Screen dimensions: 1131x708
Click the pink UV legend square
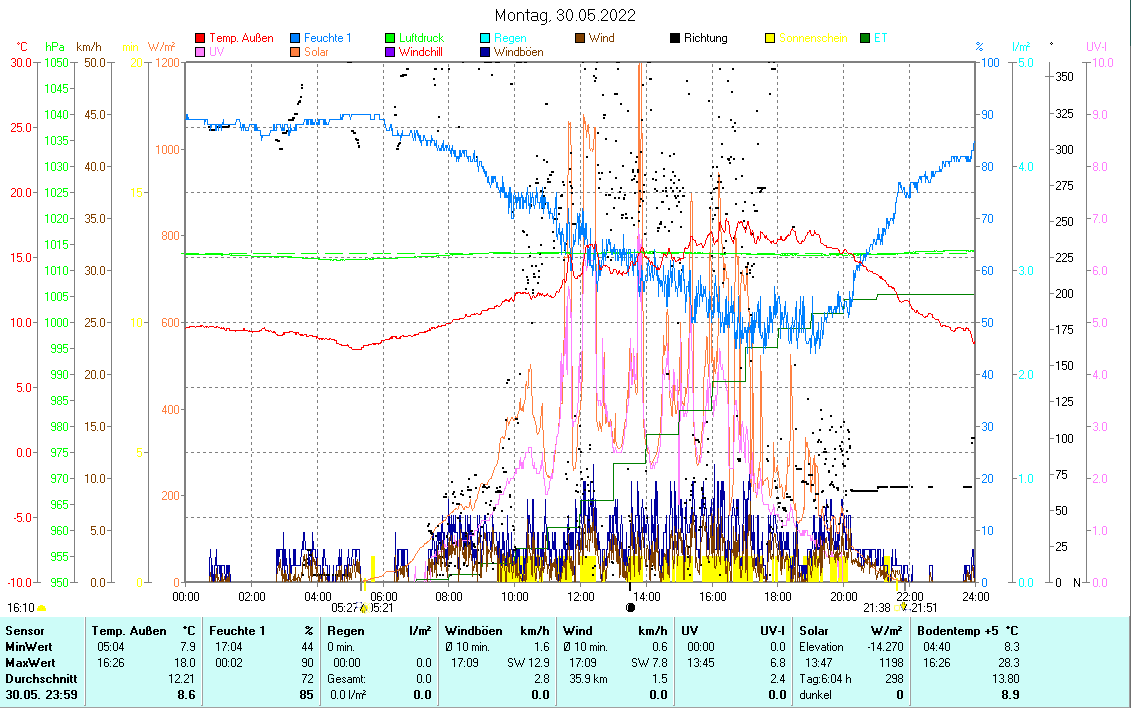pos(200,51)
